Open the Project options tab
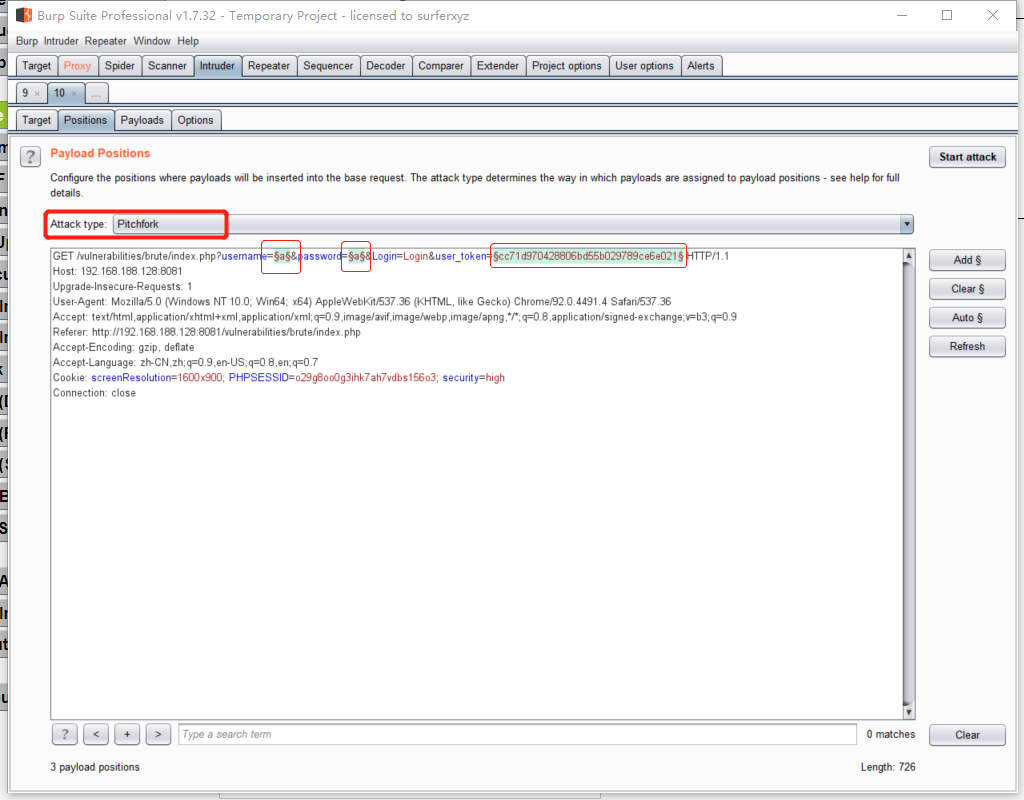This screenshot has height=800, width=1024. point(566,66)
